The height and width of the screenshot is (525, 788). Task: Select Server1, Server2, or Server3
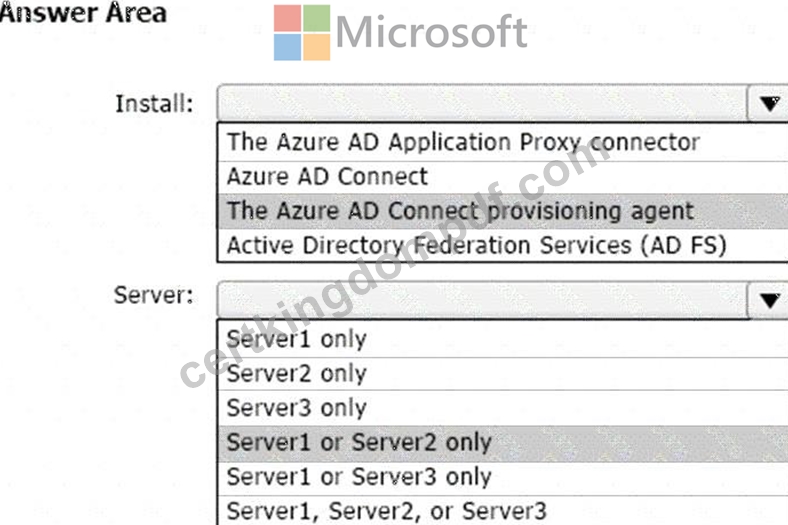tap(503, 511)
